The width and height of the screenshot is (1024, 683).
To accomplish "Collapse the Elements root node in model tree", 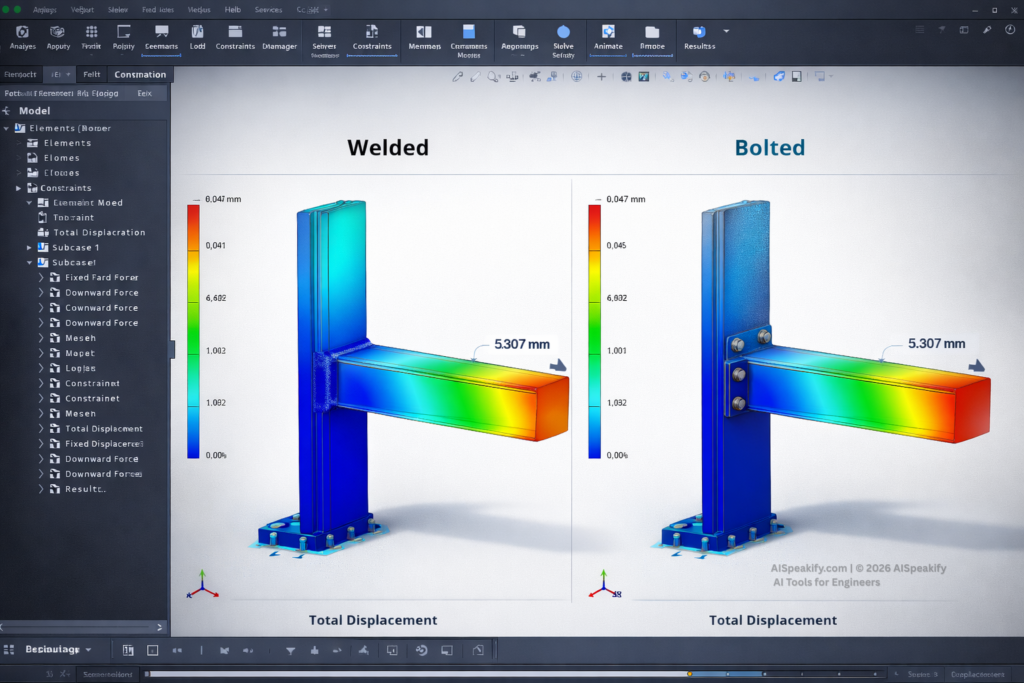I will click(x=8, y=128).
